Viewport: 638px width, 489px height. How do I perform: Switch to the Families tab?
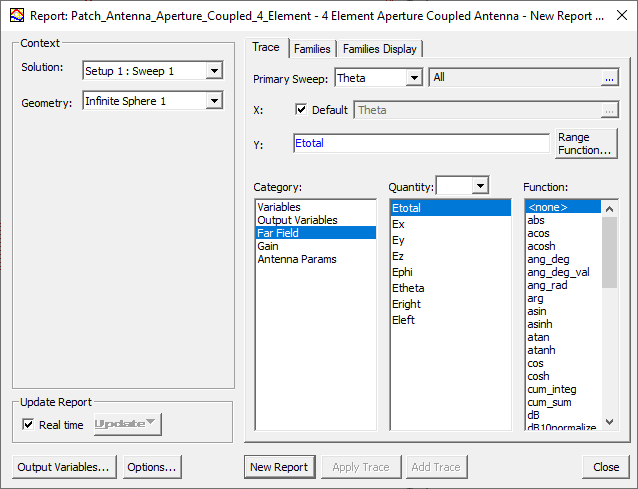point(312,49)
